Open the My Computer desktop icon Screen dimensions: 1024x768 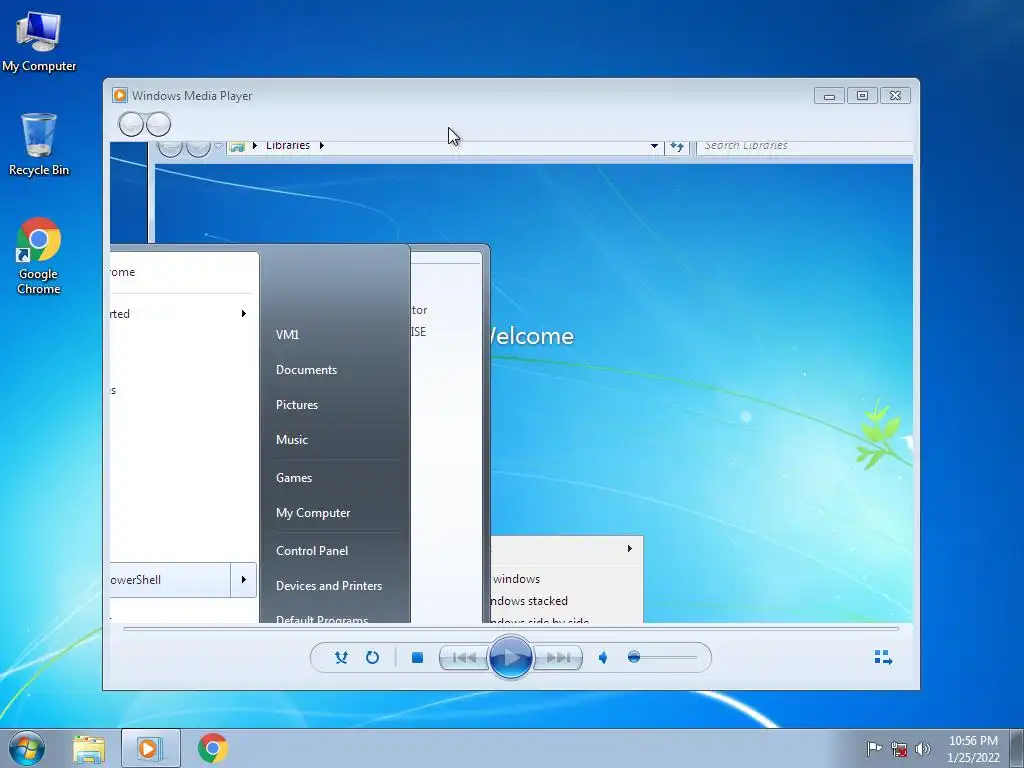[39, 40]
